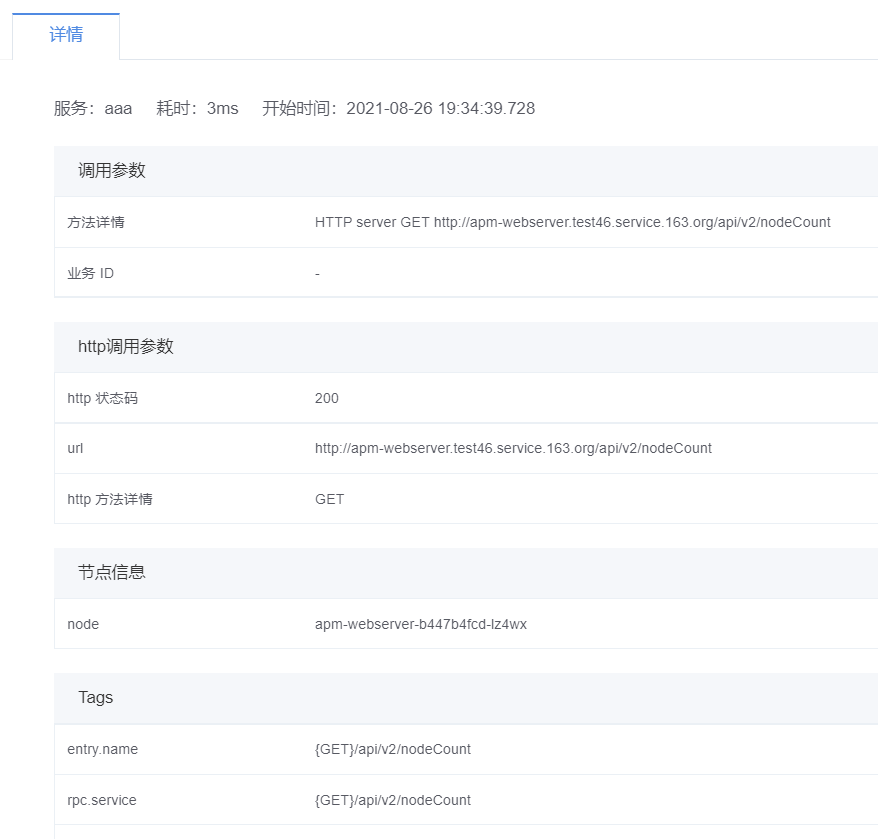878x839 pixels.
Task: Click the 服务 aaa text
Action: coord(93,109)
